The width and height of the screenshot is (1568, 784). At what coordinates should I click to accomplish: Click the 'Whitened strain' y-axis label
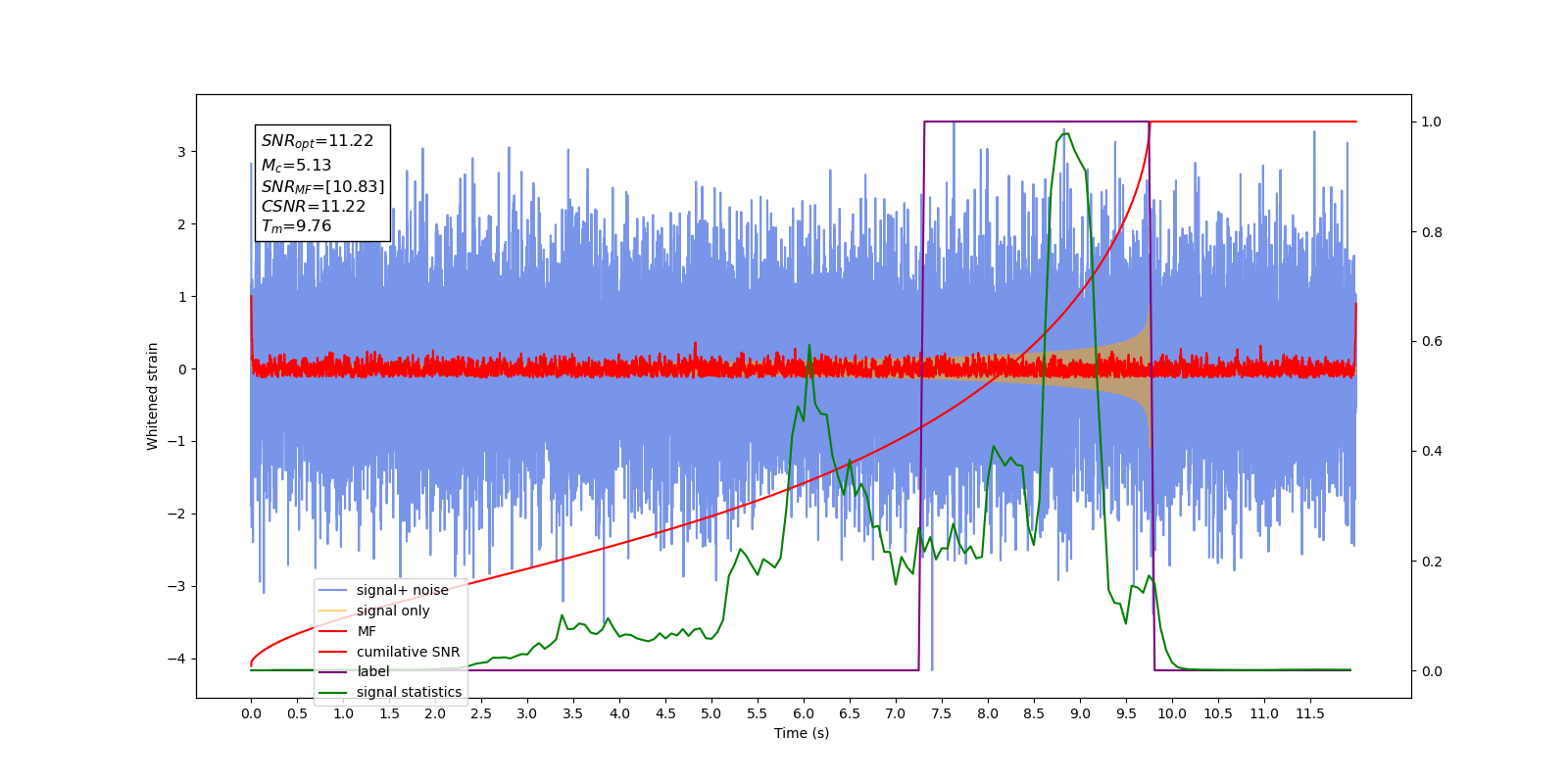point(153,396)
